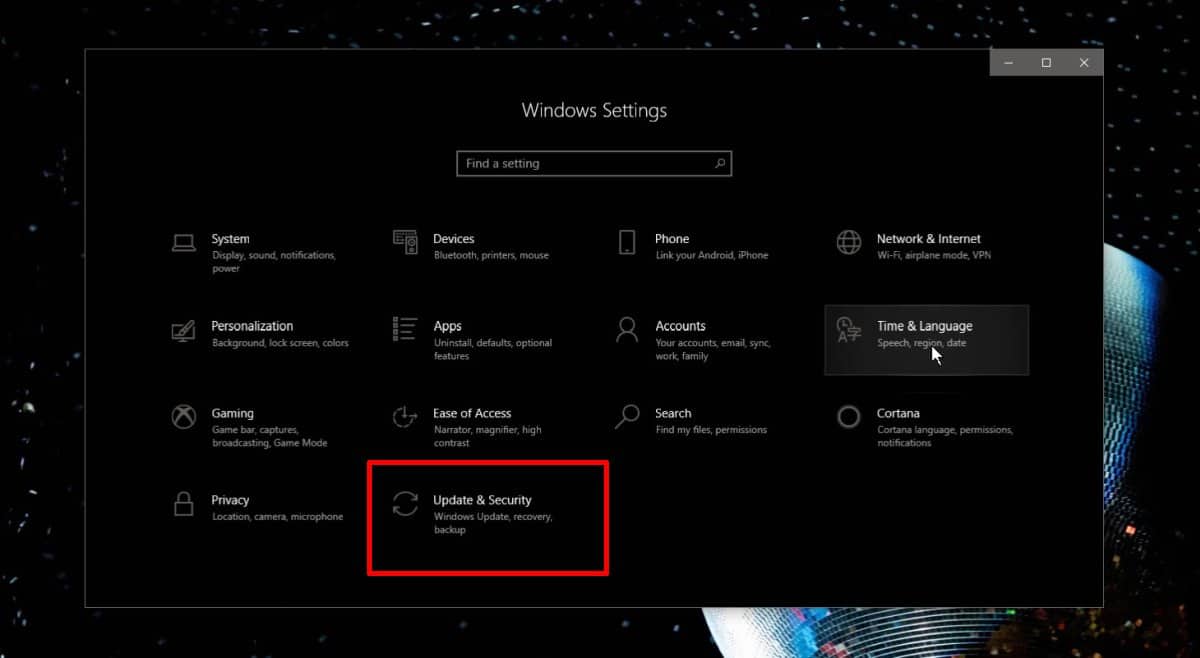Click the magnifier in the search box
The image size is (1200, 658).
pyautogui.click(x=719, y=163)
